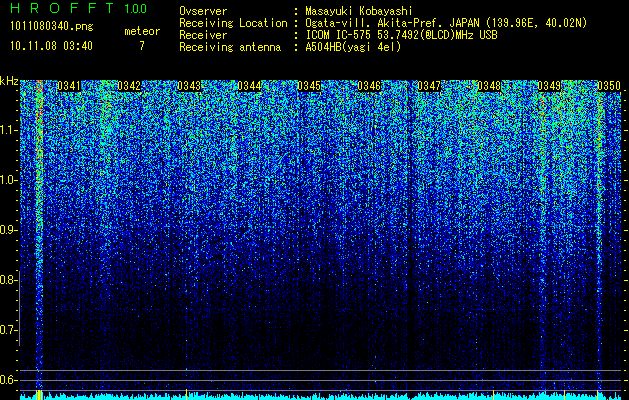
Task: Click the Ovserver field label
Action: point(203,11)
